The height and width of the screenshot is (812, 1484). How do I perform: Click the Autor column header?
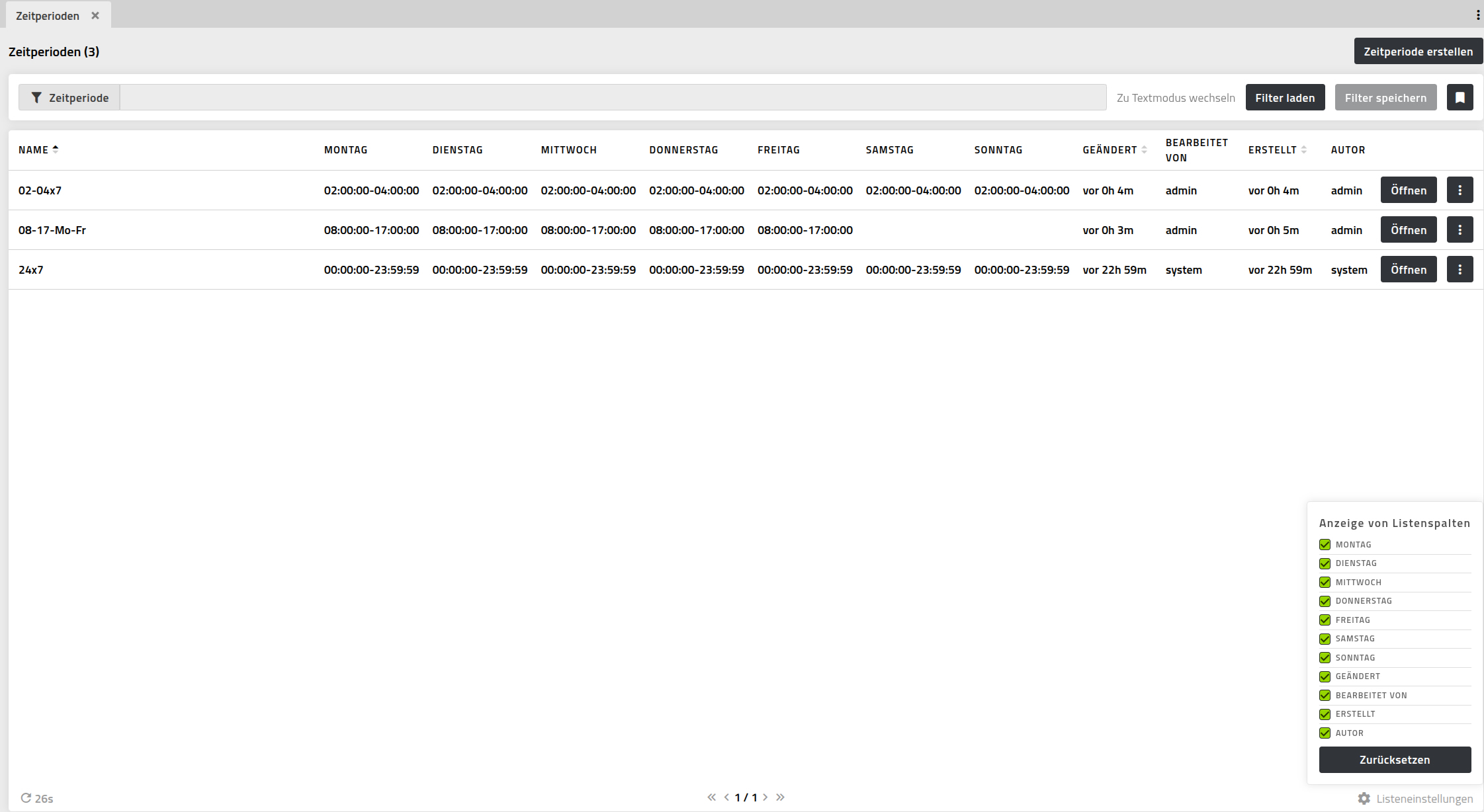[1348, 150]
